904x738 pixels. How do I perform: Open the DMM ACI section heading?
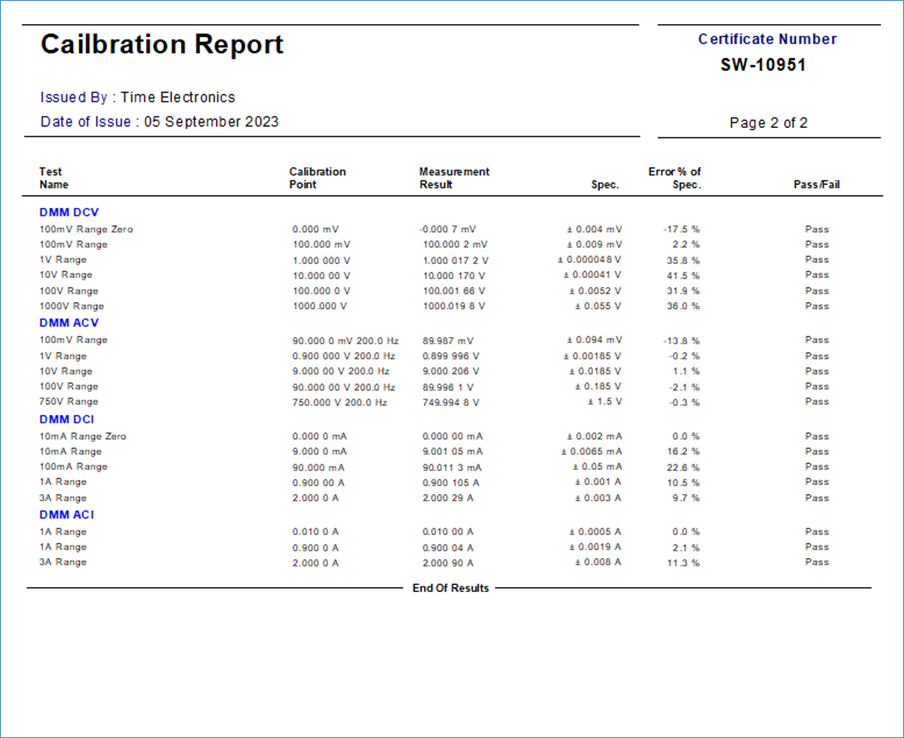67,515
